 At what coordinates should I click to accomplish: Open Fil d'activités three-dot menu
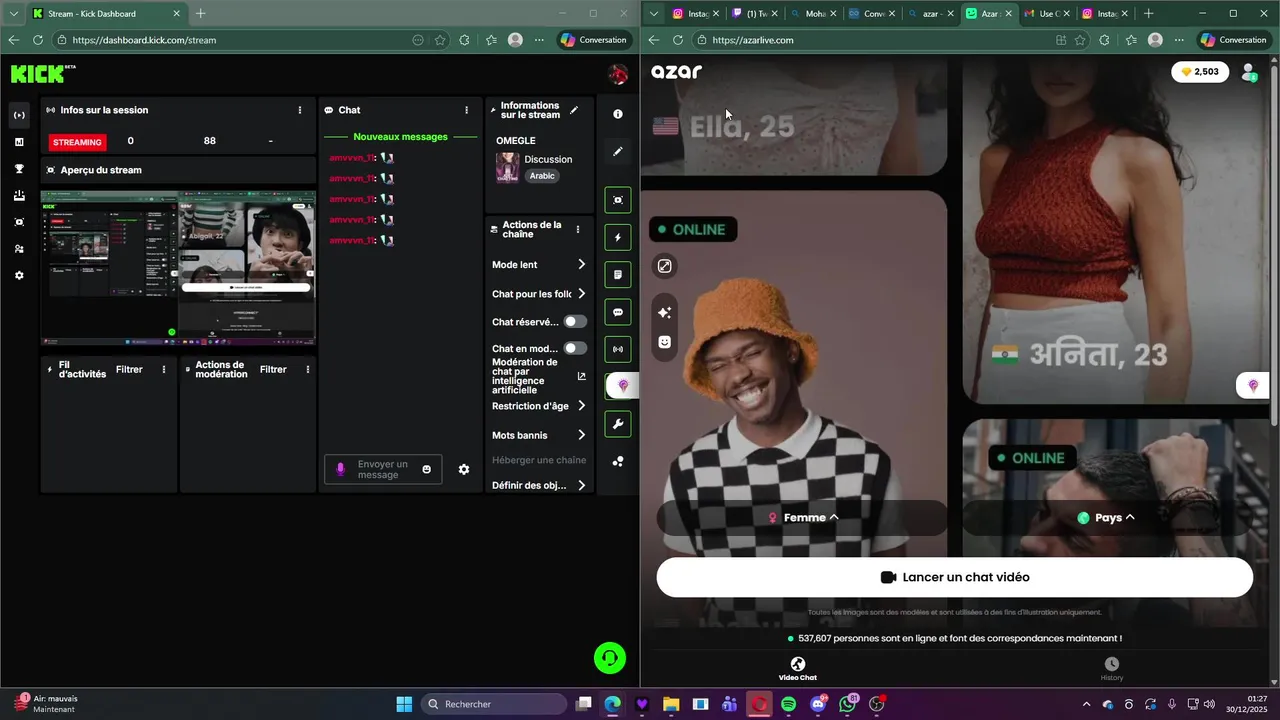click(x=164, y=370)
